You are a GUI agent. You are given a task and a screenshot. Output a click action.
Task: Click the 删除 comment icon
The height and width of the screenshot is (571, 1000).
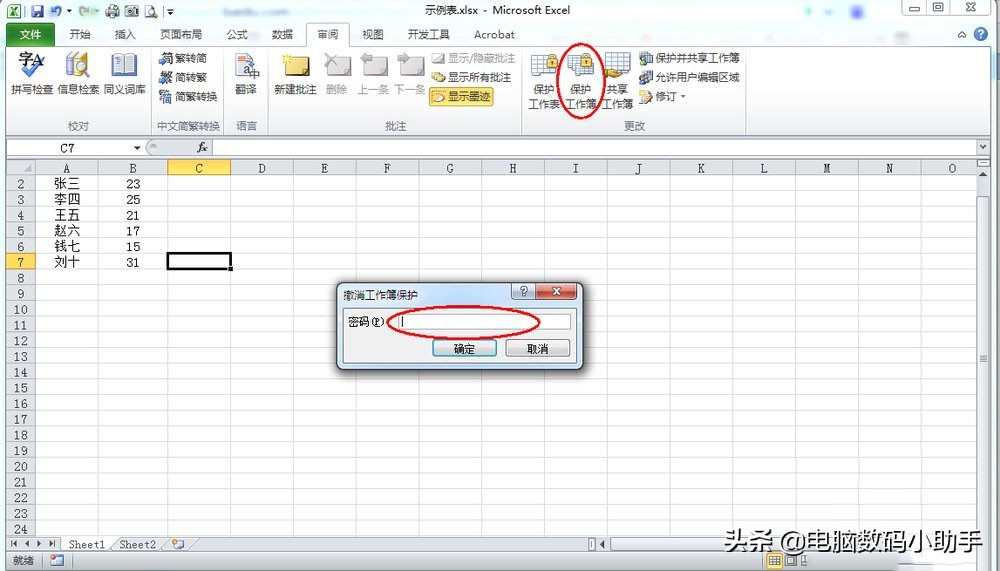(336, 73)
